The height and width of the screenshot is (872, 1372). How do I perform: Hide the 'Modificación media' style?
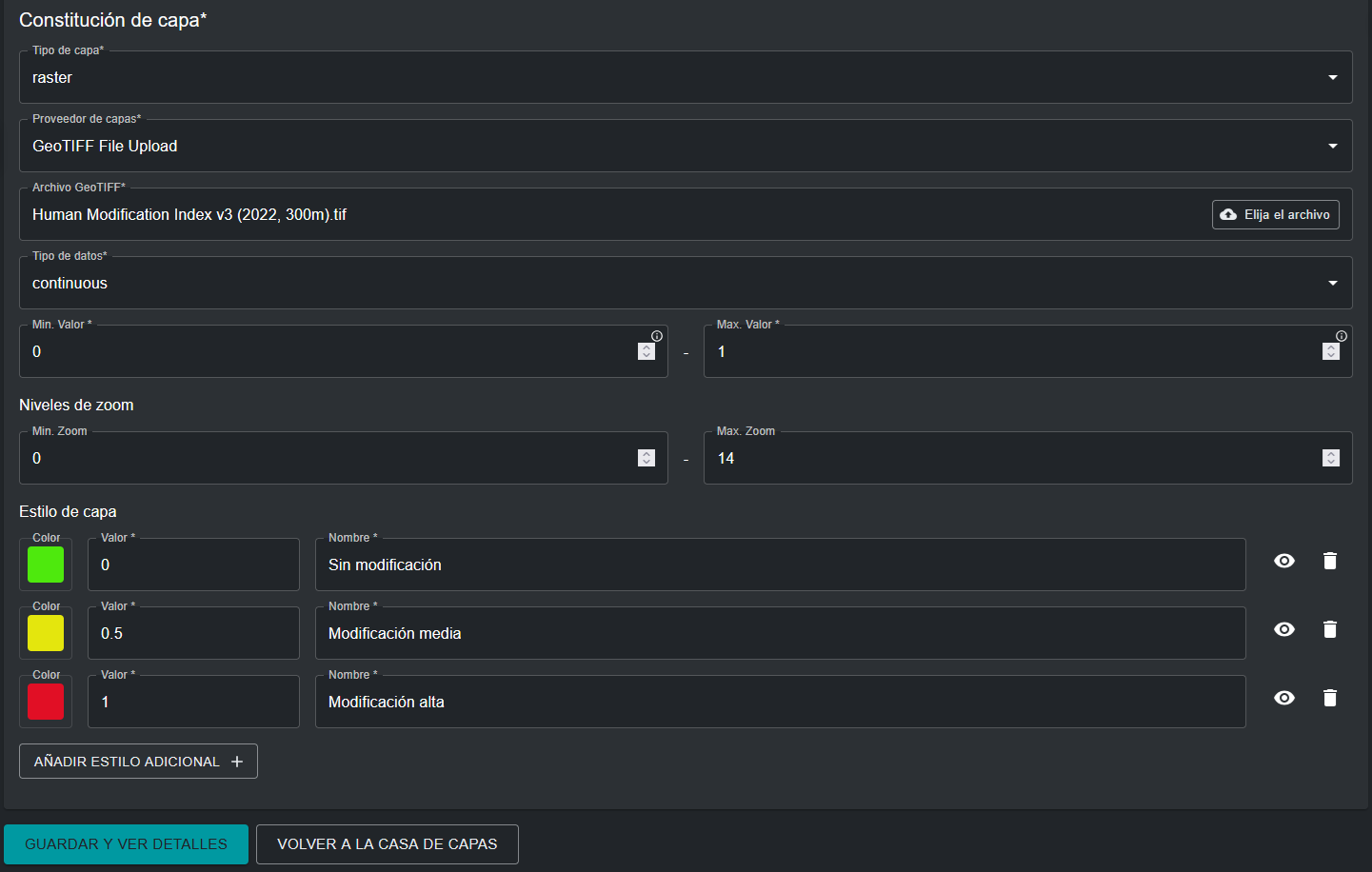1284,629
